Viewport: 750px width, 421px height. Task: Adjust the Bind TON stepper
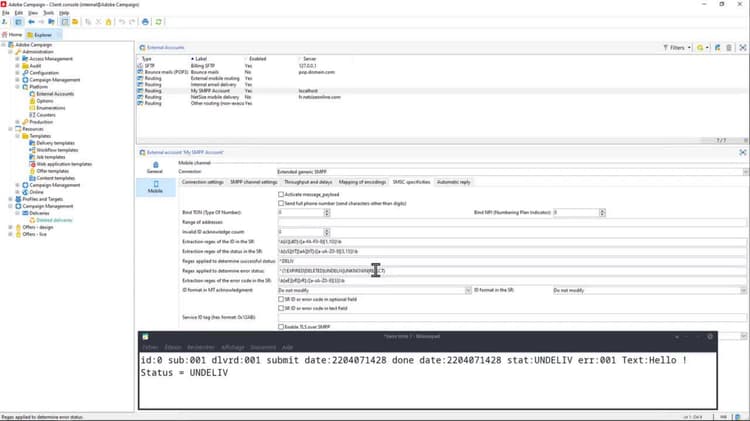coord(327,212)
